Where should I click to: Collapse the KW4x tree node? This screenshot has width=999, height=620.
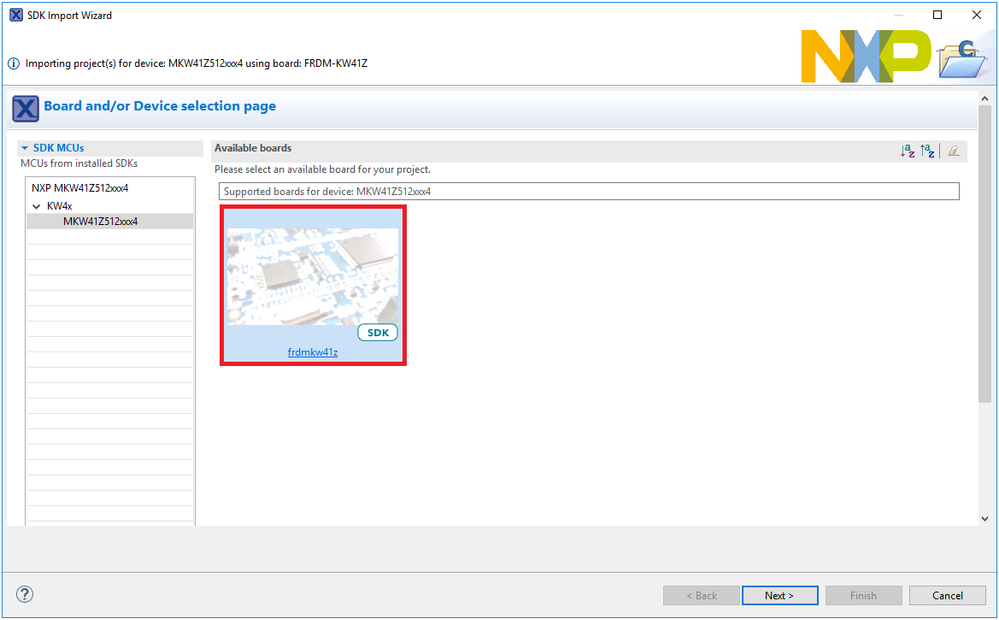point(36,206)
